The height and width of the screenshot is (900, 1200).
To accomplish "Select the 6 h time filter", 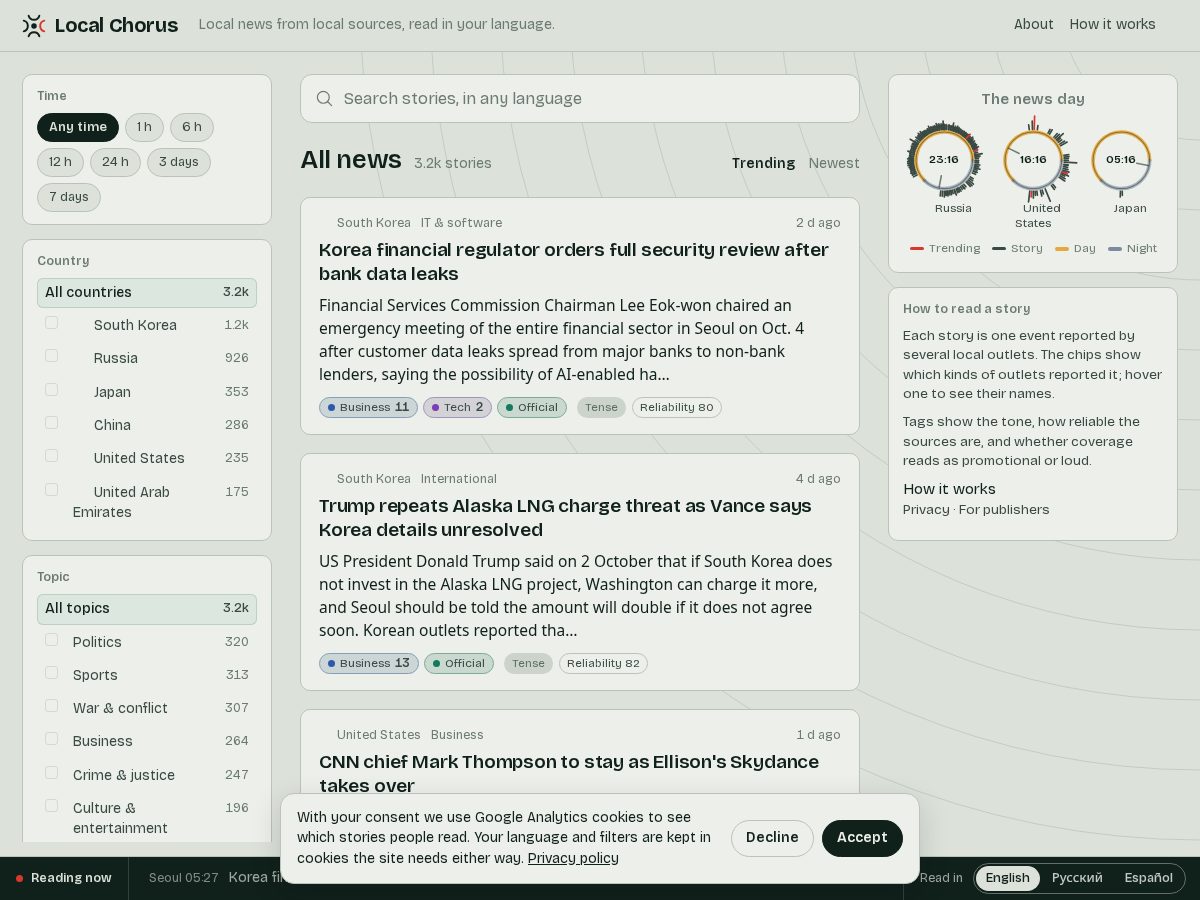I will click(x=192, y=127).
